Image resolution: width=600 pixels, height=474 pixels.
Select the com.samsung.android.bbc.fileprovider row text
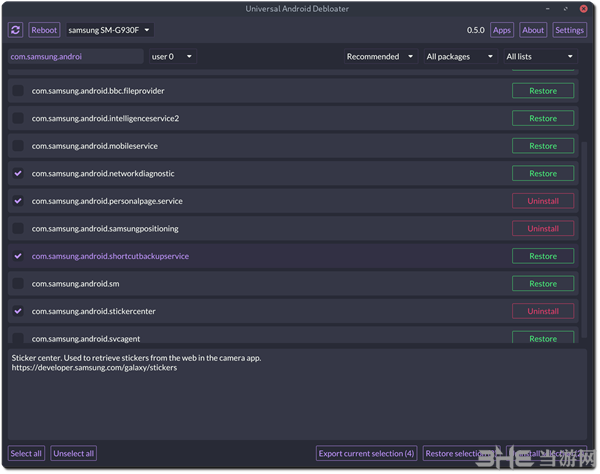tap(98, 91)
